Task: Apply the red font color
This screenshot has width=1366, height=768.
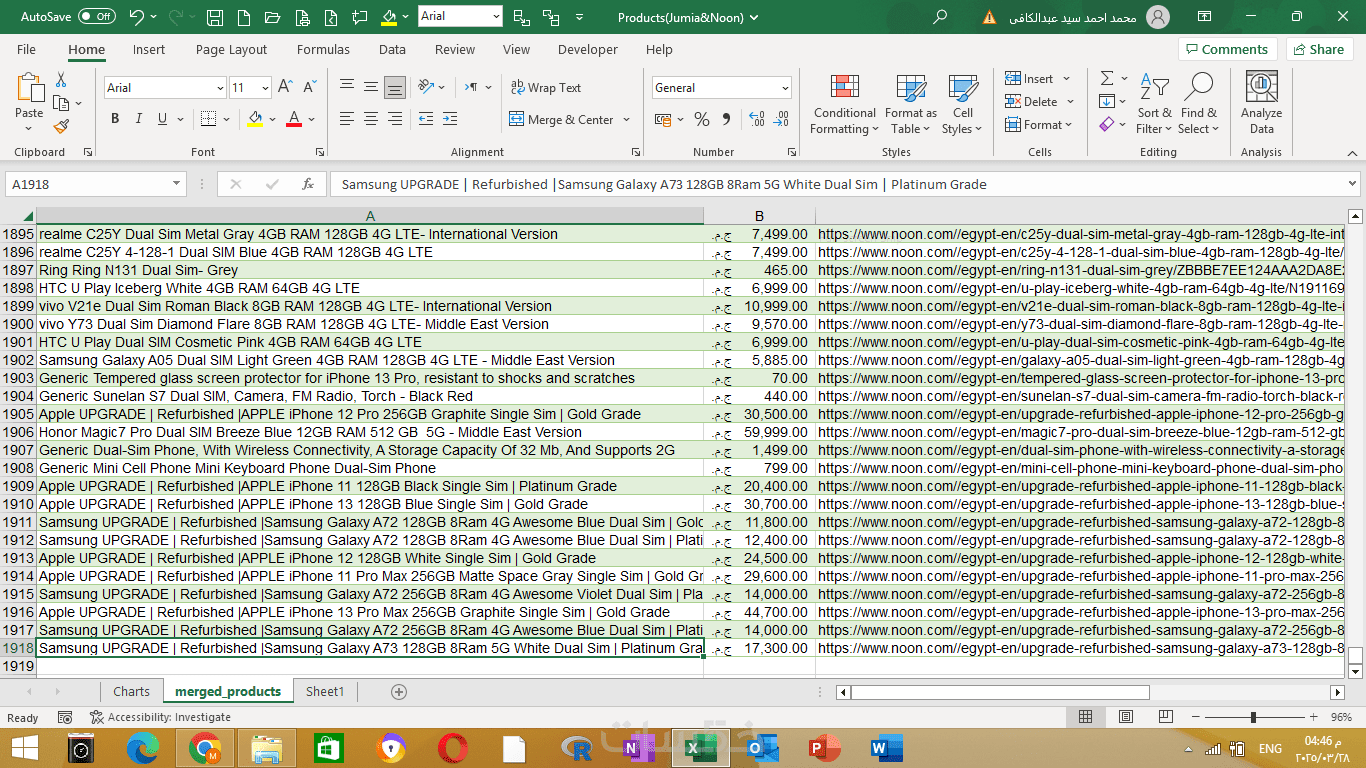Action: click(x=294, y=119)
